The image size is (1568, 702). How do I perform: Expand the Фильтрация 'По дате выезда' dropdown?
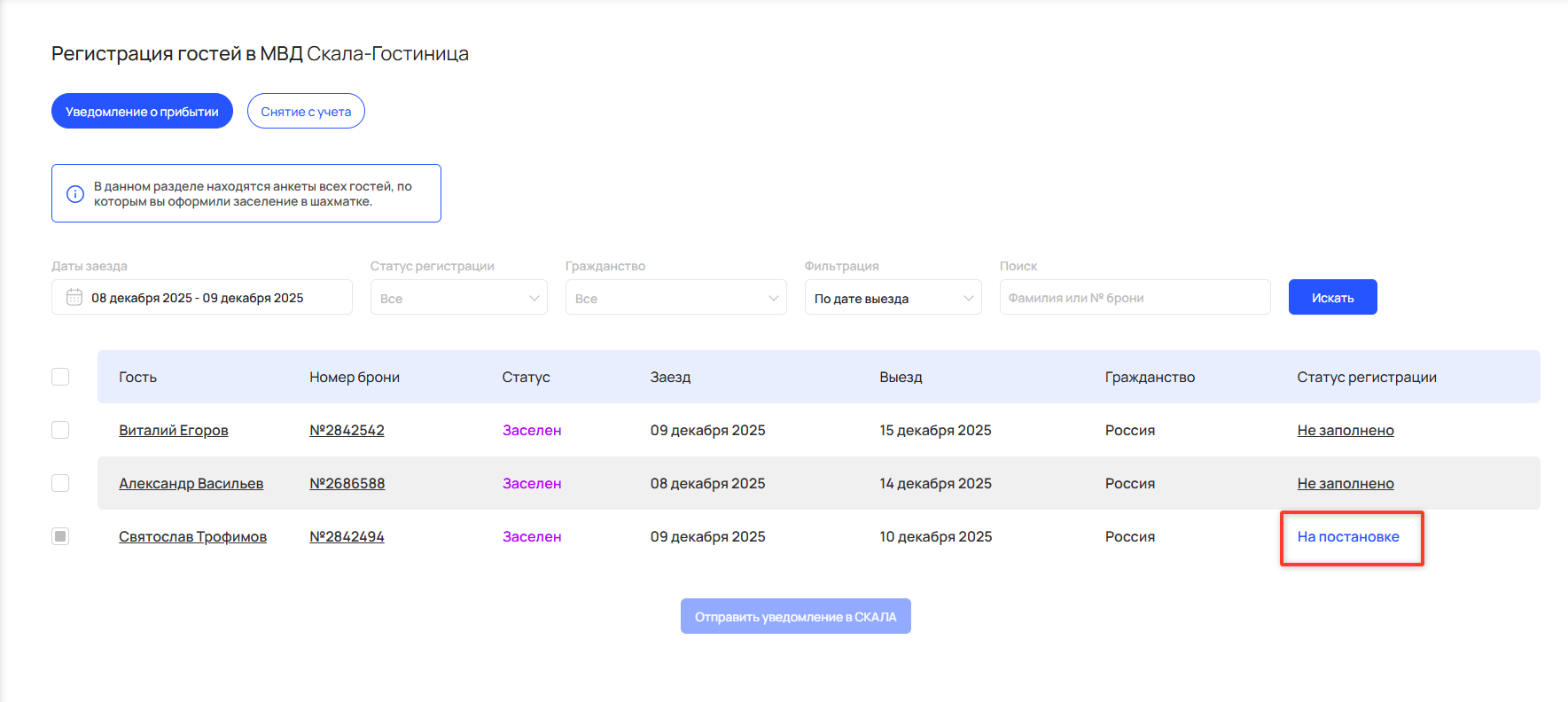(893, 298)
